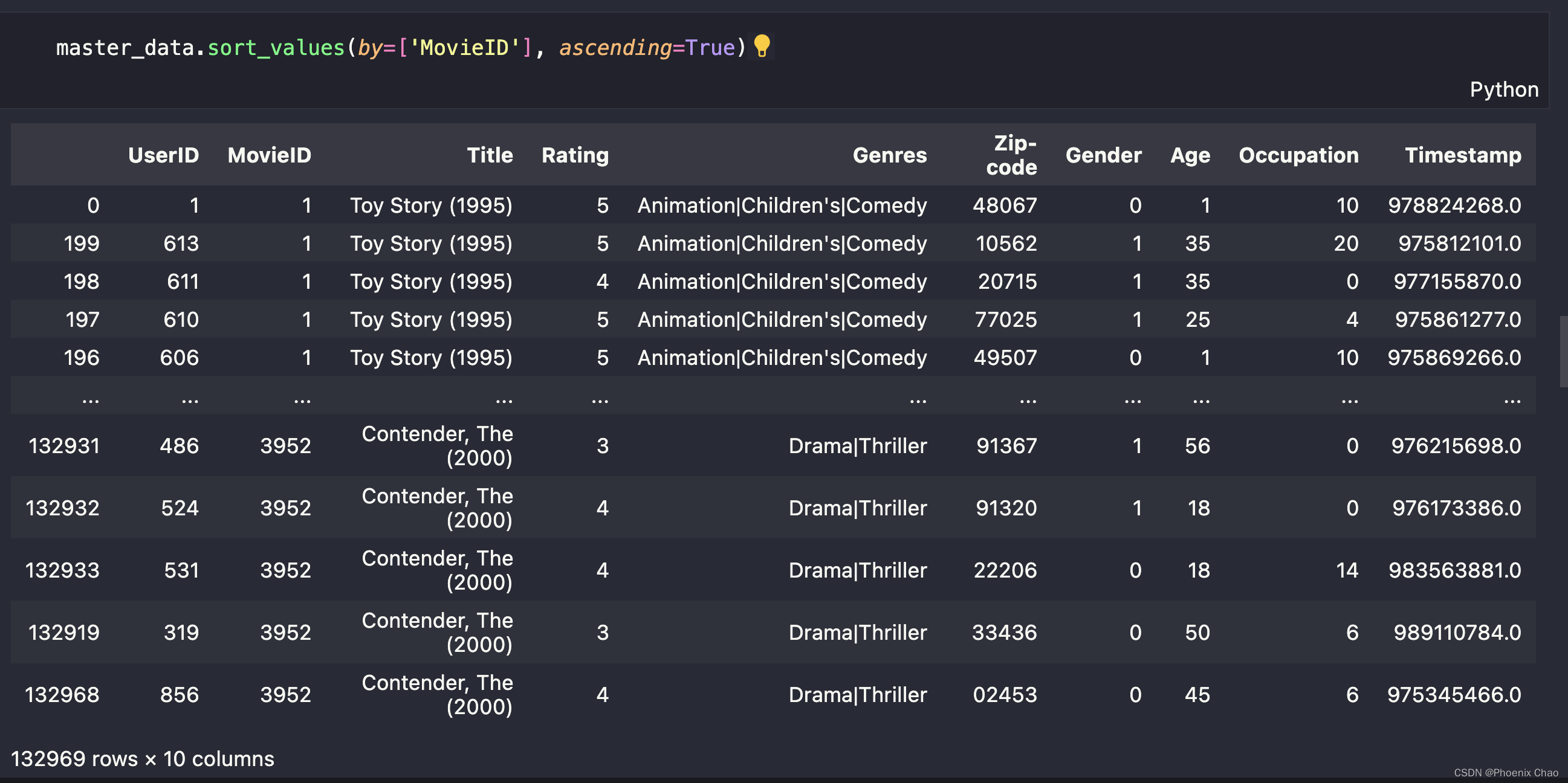Viewport: 1568px width, 783px height.
Task: Click the Genres column header
Action: pos(889,155)
